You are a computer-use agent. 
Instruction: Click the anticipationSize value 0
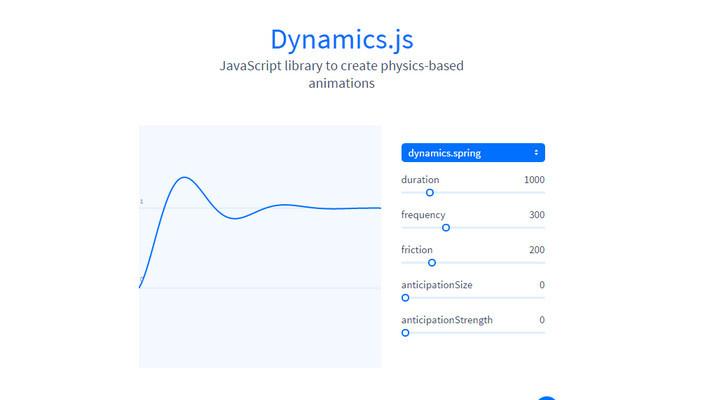point(542,285)
